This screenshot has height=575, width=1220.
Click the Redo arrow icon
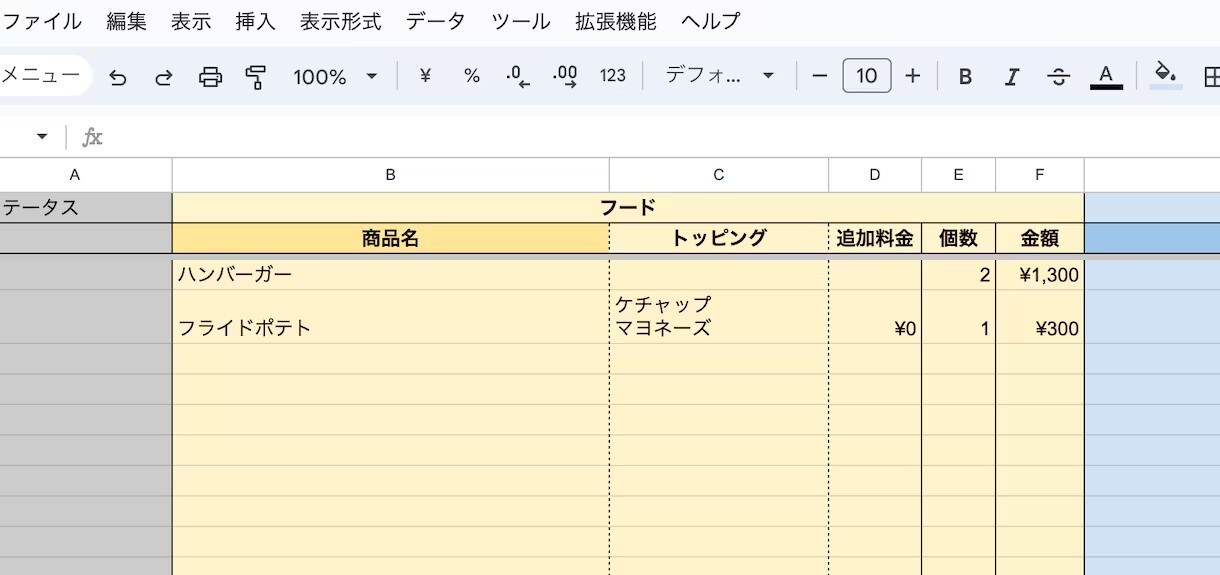(163, 77)
